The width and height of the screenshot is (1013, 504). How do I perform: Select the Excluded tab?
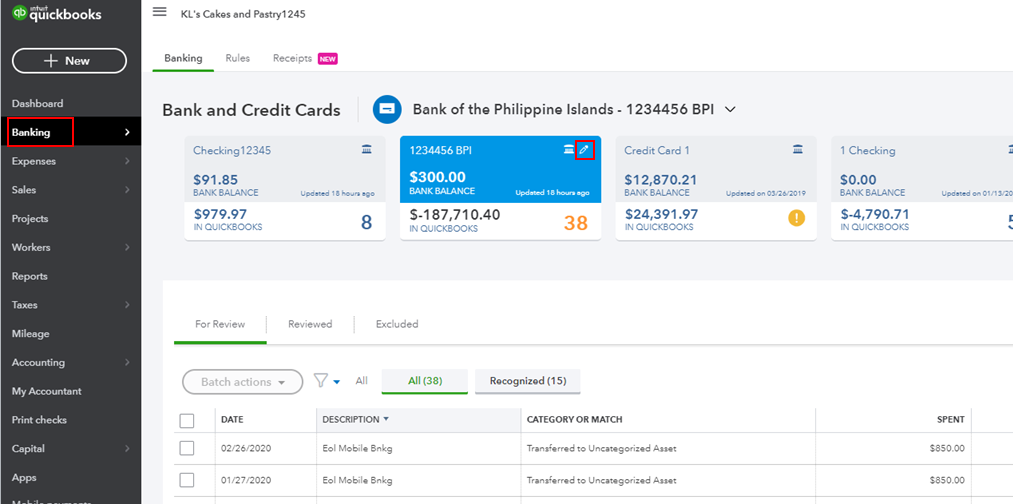tap(397, 324)
